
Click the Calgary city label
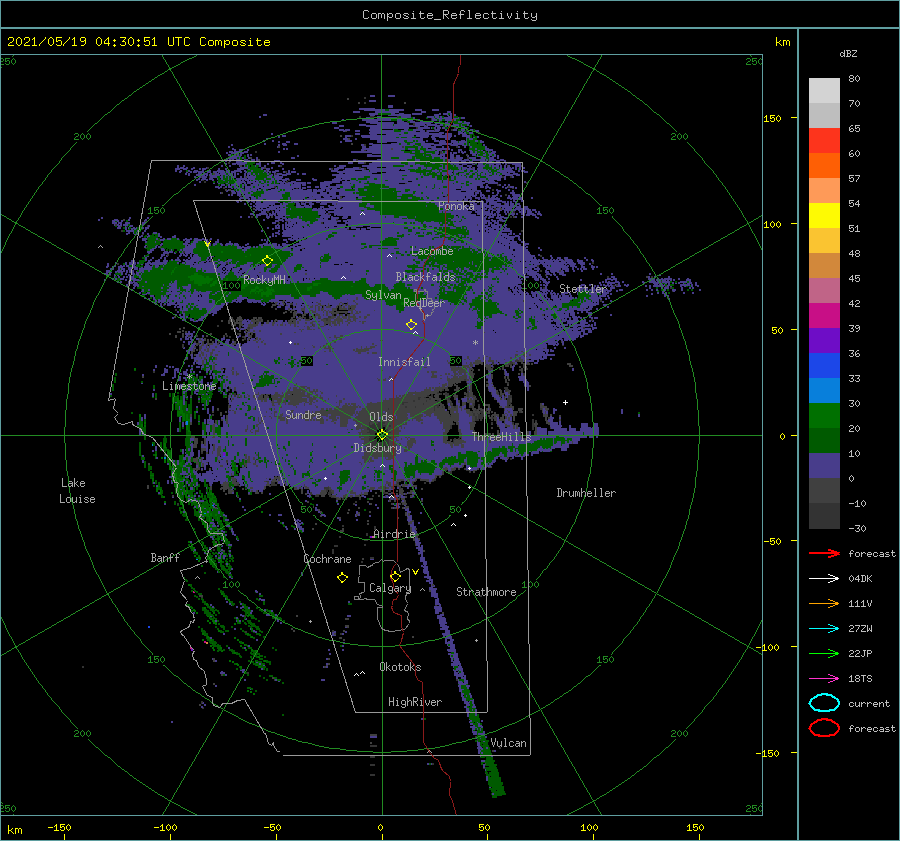[x=390, y=588]
